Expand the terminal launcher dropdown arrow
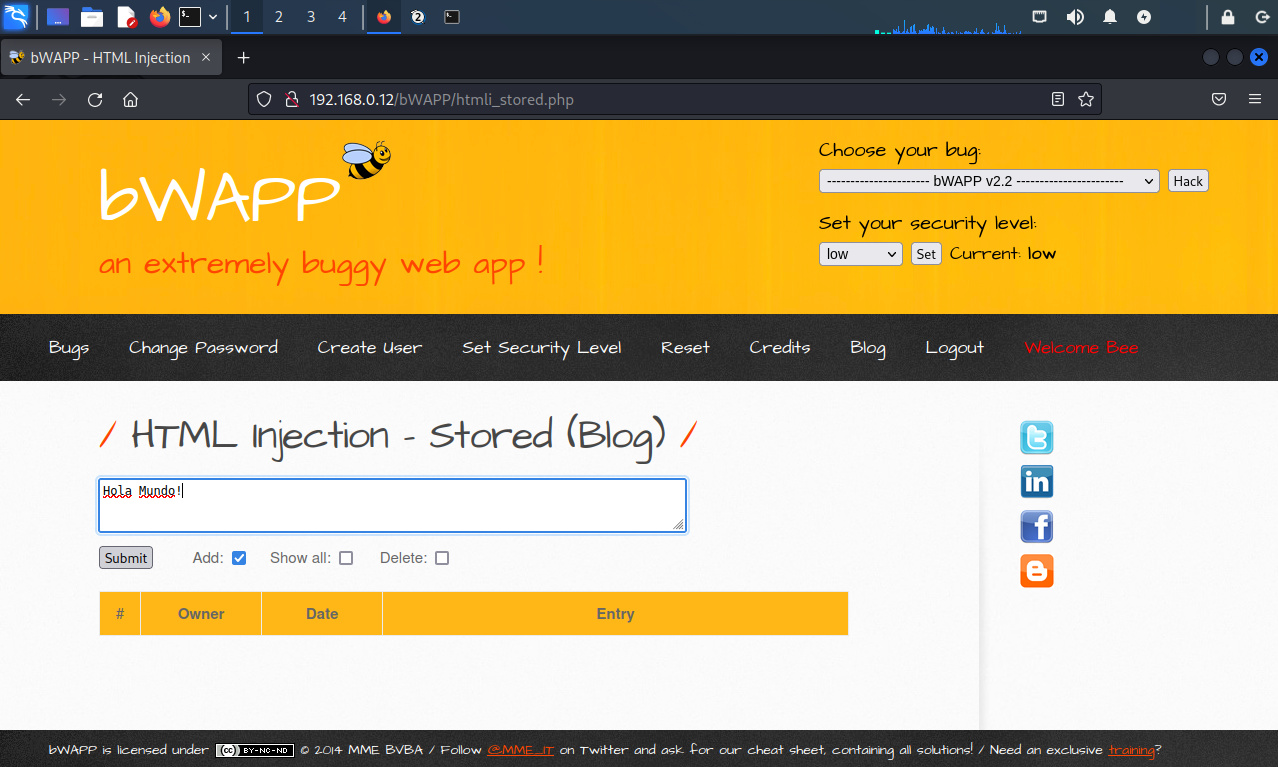 (213, 17)
